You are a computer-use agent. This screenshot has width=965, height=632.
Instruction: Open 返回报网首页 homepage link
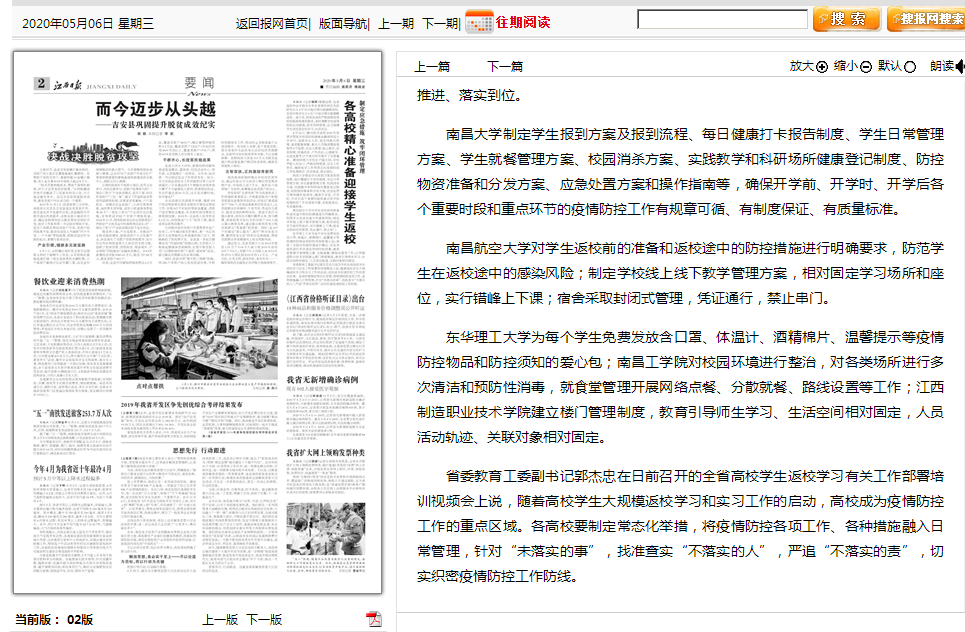[x=271, y=23]
